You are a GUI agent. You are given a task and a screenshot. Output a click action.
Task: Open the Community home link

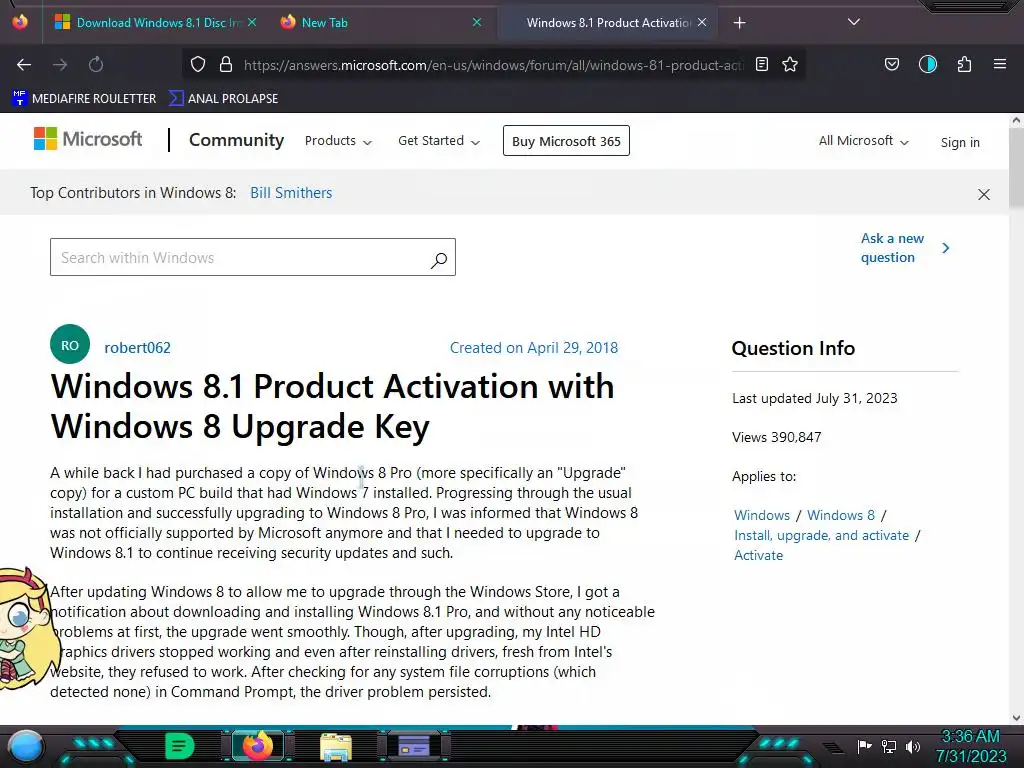coord(236,140)
